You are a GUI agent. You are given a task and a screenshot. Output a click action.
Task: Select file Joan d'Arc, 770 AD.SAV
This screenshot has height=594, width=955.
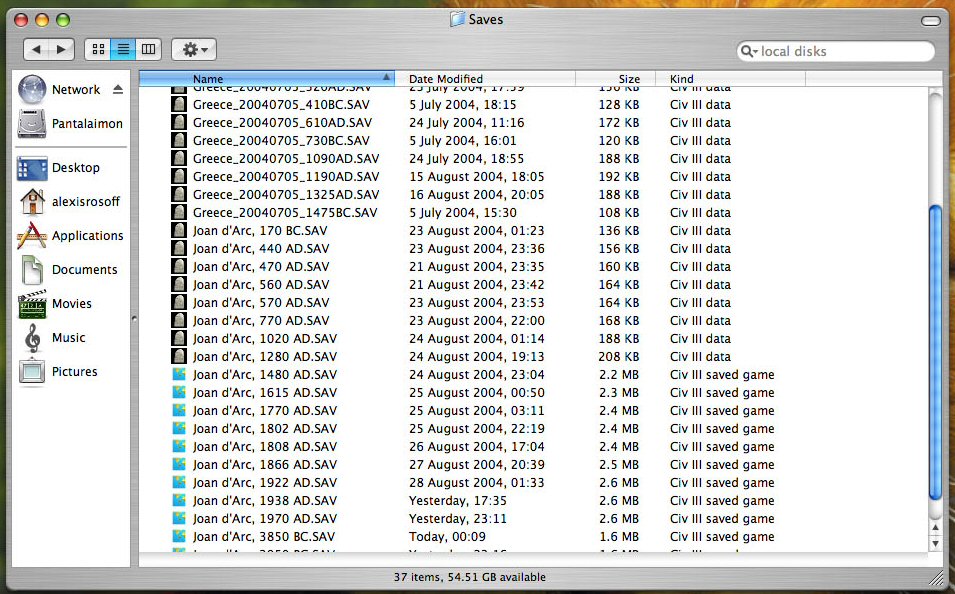[x=261, y=320]
